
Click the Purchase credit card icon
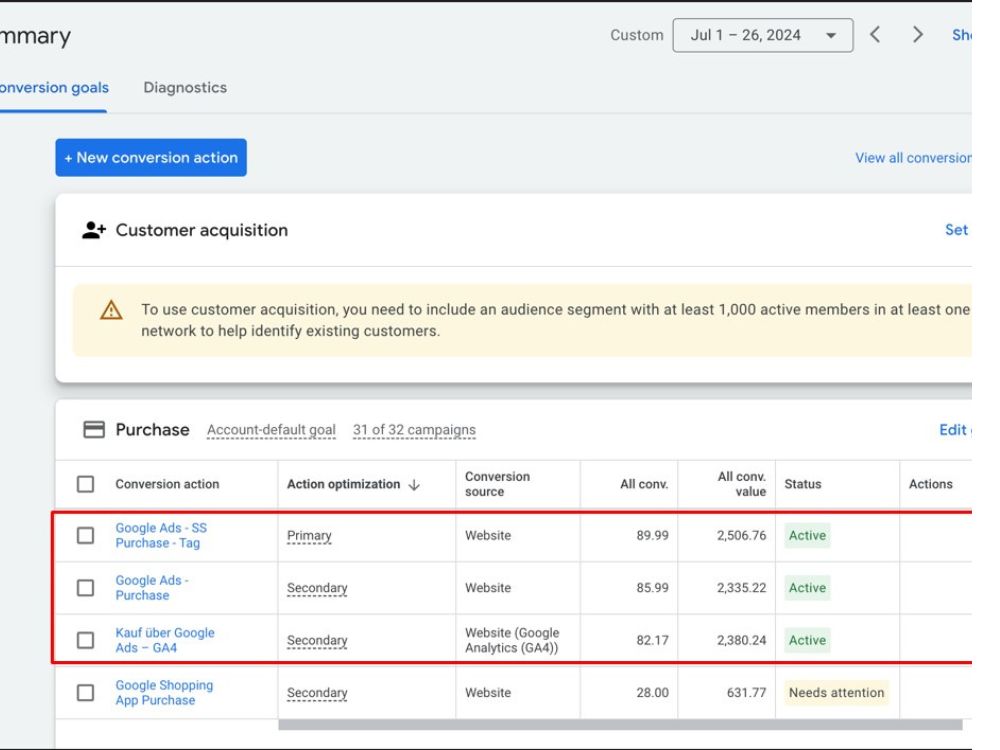(94, 430)
